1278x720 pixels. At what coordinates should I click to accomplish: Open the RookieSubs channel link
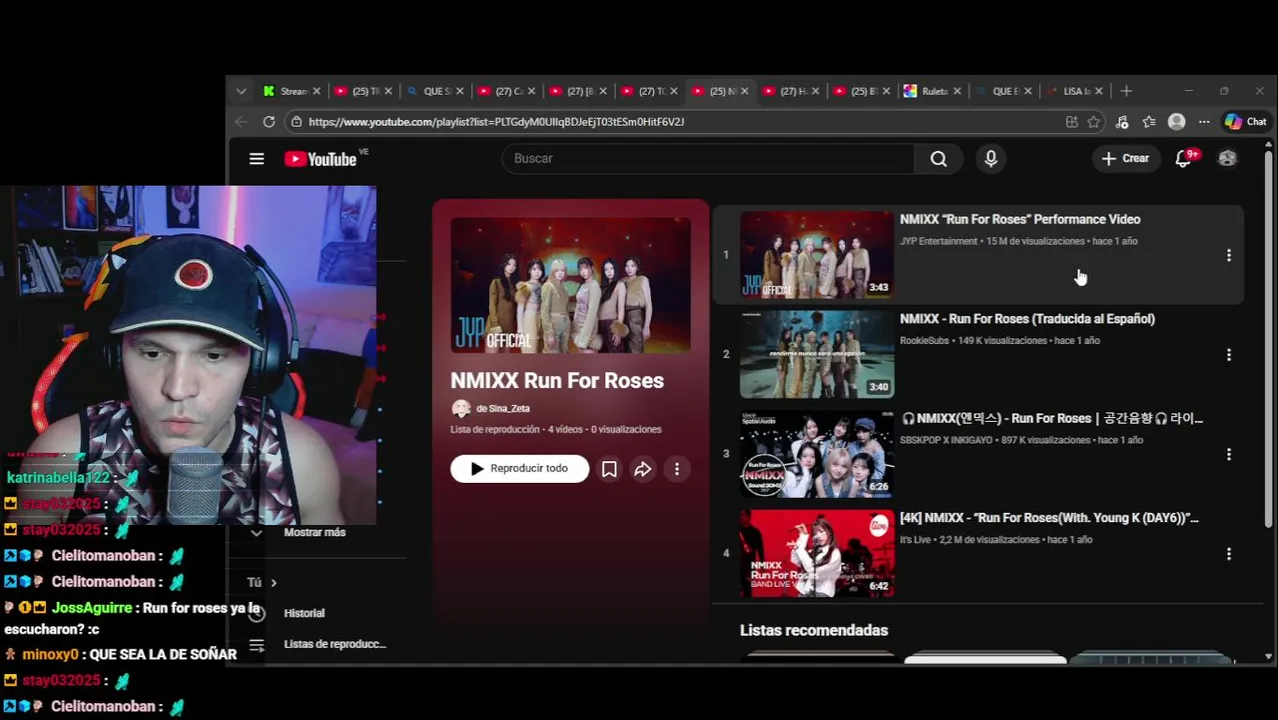click(x=924, y=341)
